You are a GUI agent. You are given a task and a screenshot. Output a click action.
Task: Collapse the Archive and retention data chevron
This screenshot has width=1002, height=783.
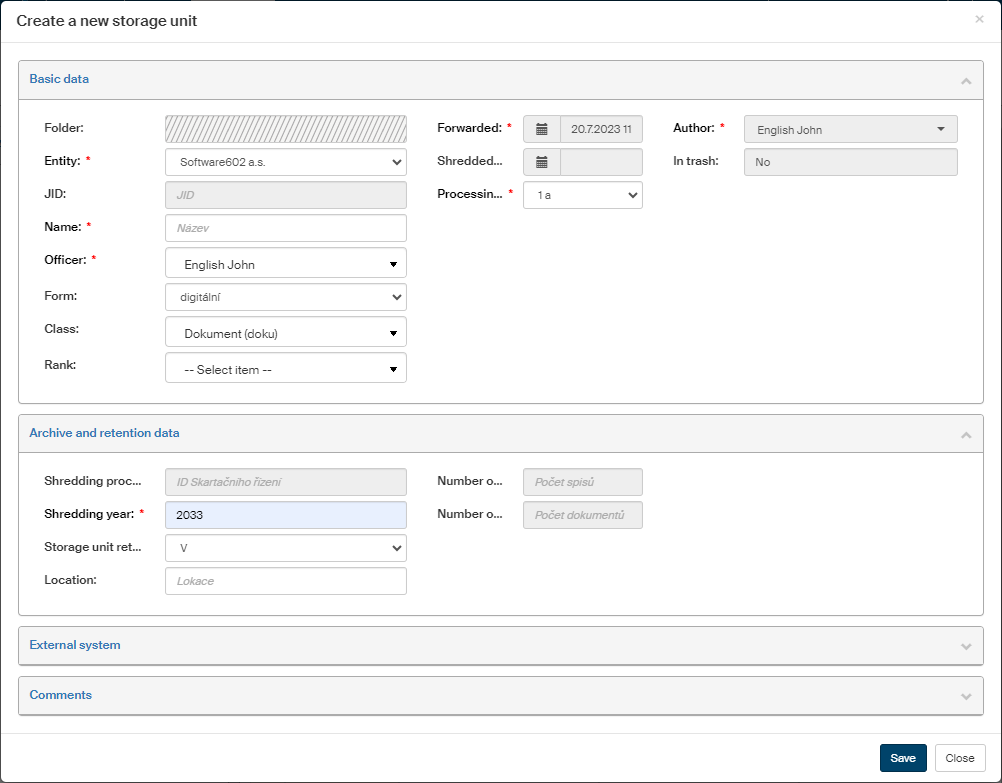965,434
